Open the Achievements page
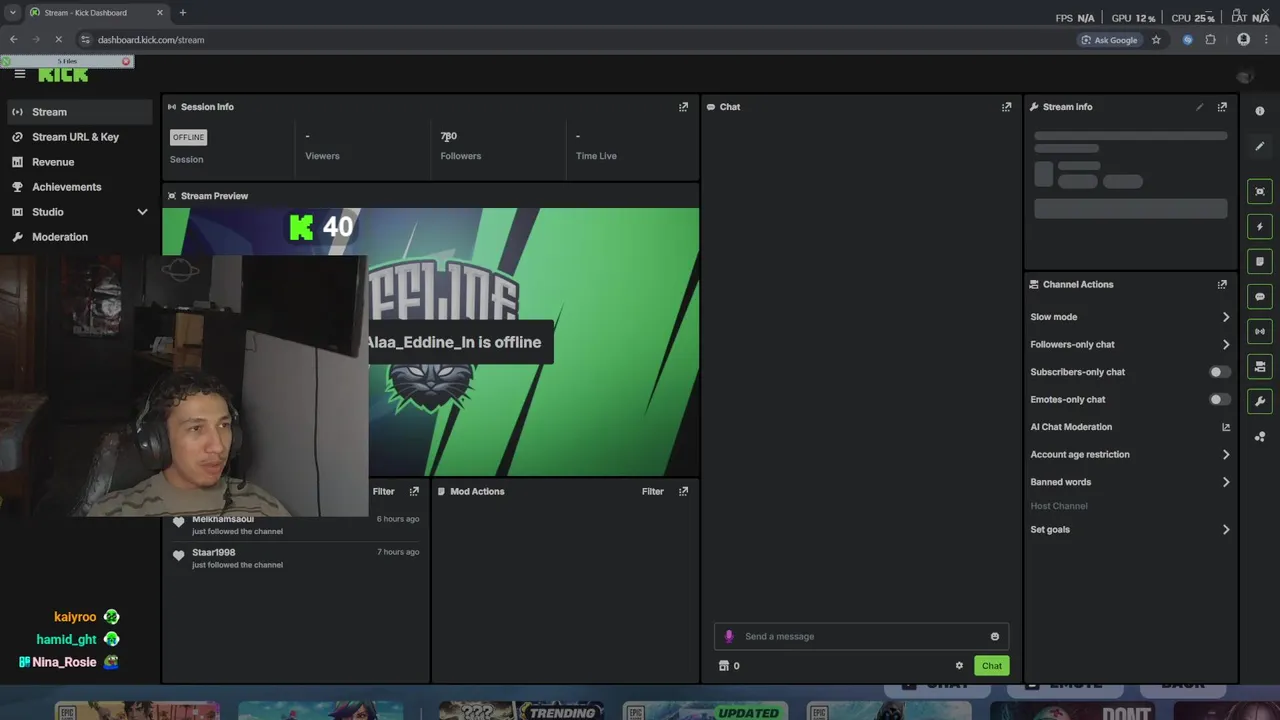This screenshot has height=720, width=1280. (78, 187)
